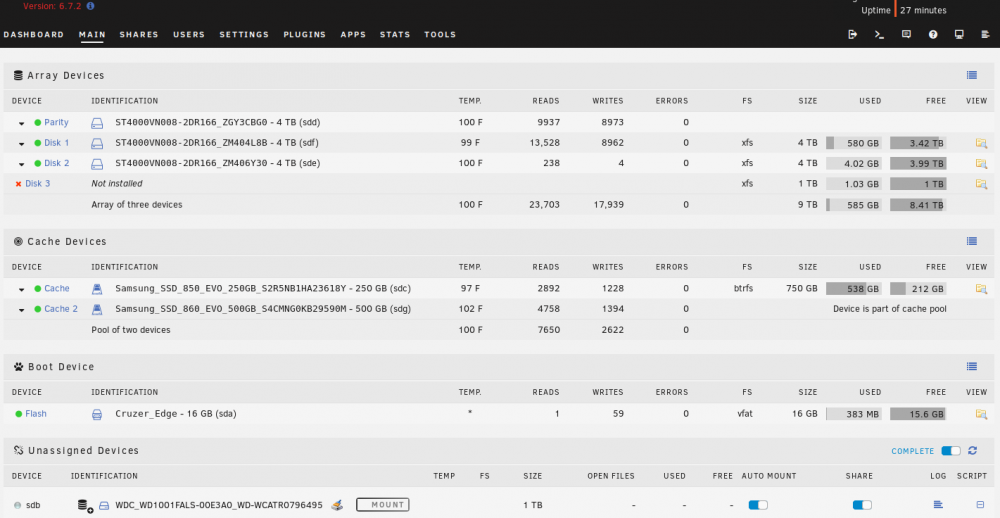Image resolution: width=1000 pixels, height=518 pixels.
Task: Click Disk 1 used-space bar 580 GB
Action: click(854, 143)
